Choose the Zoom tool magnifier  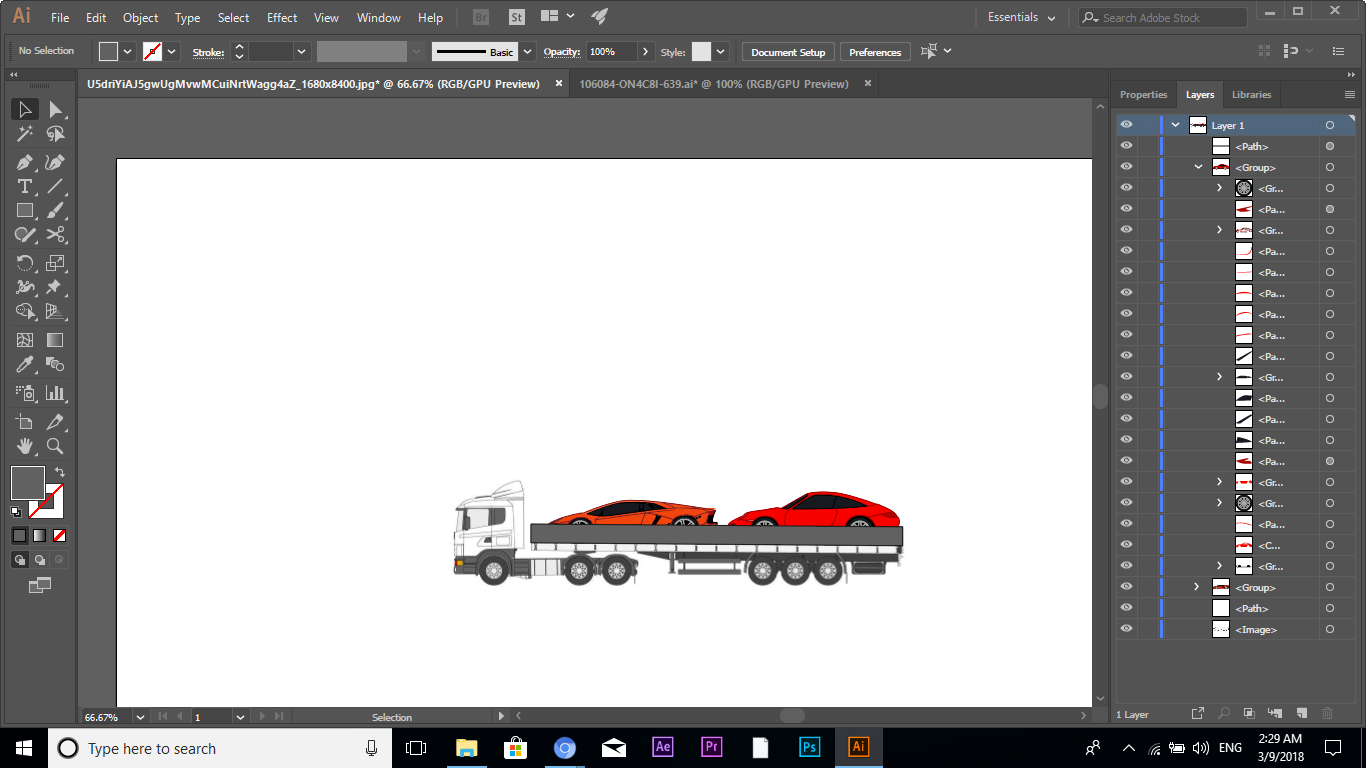pos(55,446)
